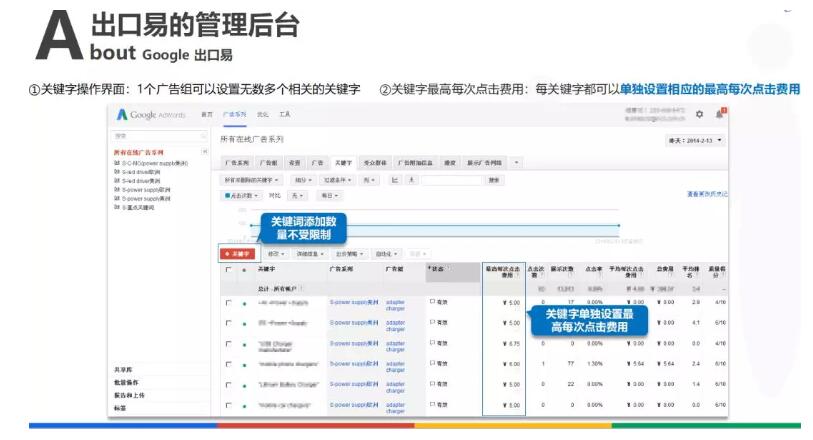Toggle the select-all checkbox in table header
The width and height of the screenshot is (813, 440).
point(229,269)
